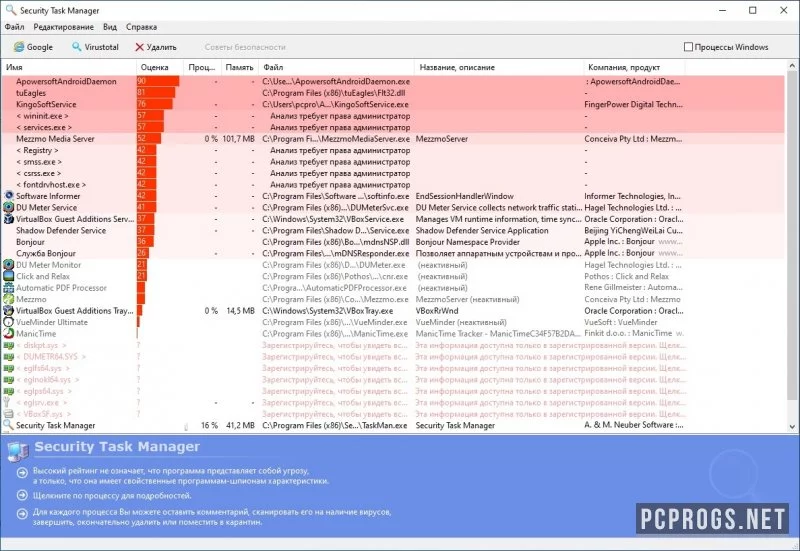The width and height of the screenshot is (800, 551).
Task: Click the VBoxRrWnd description cell
Action: pos(437,311)
